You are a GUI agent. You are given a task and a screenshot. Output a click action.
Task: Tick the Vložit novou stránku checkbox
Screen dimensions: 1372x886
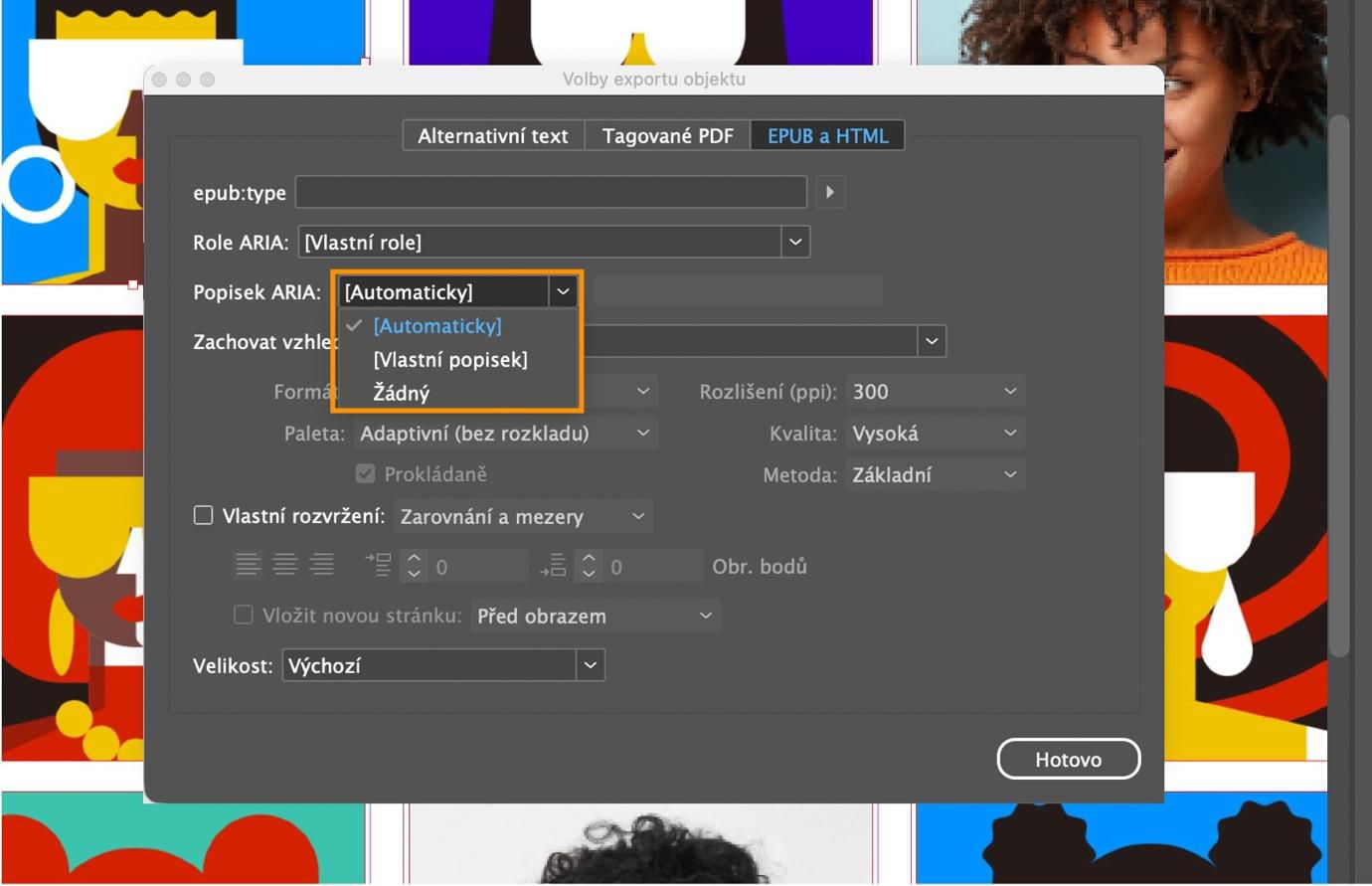[x=243, y=615]
